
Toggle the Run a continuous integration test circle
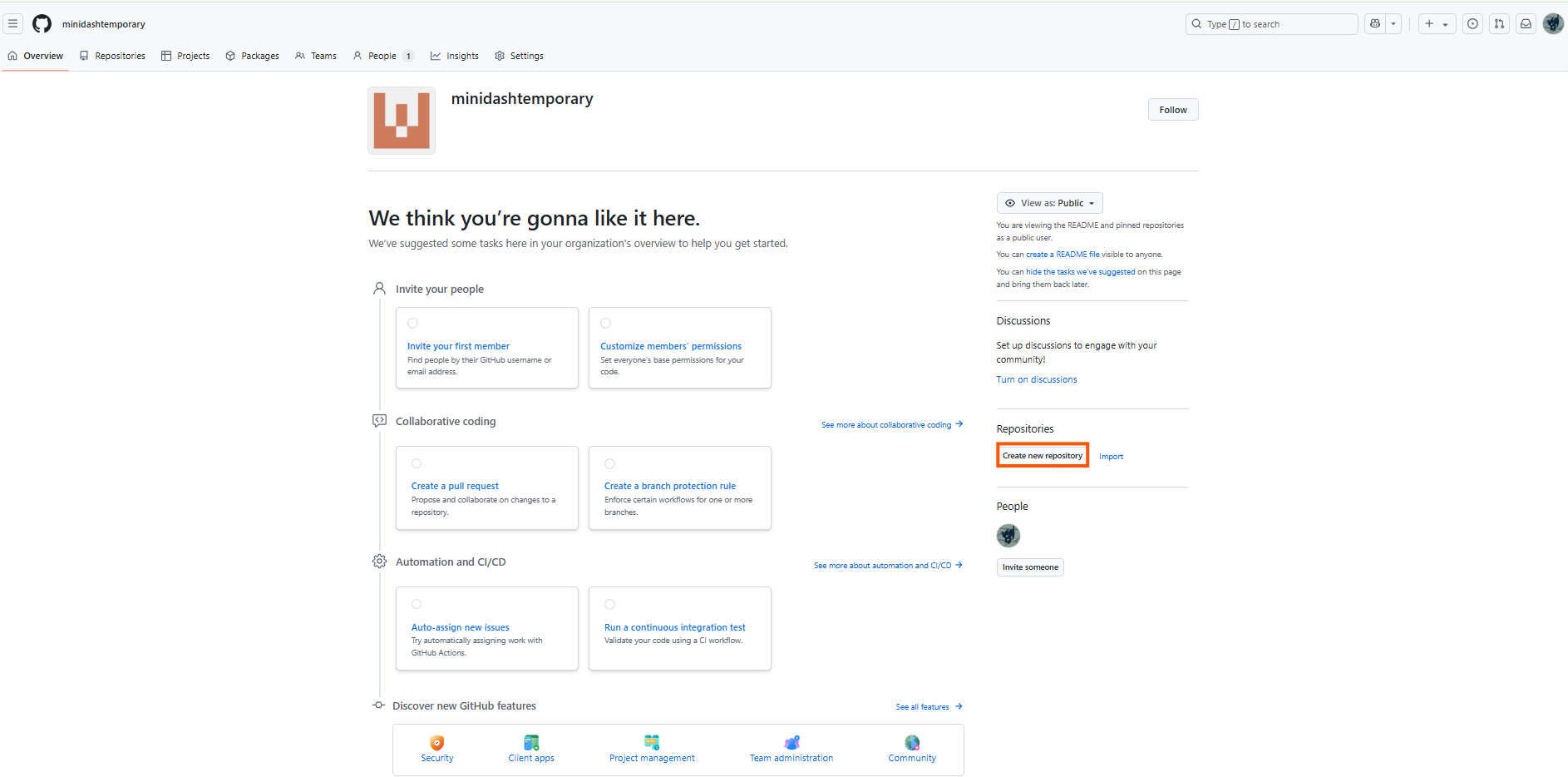[609, 604]
